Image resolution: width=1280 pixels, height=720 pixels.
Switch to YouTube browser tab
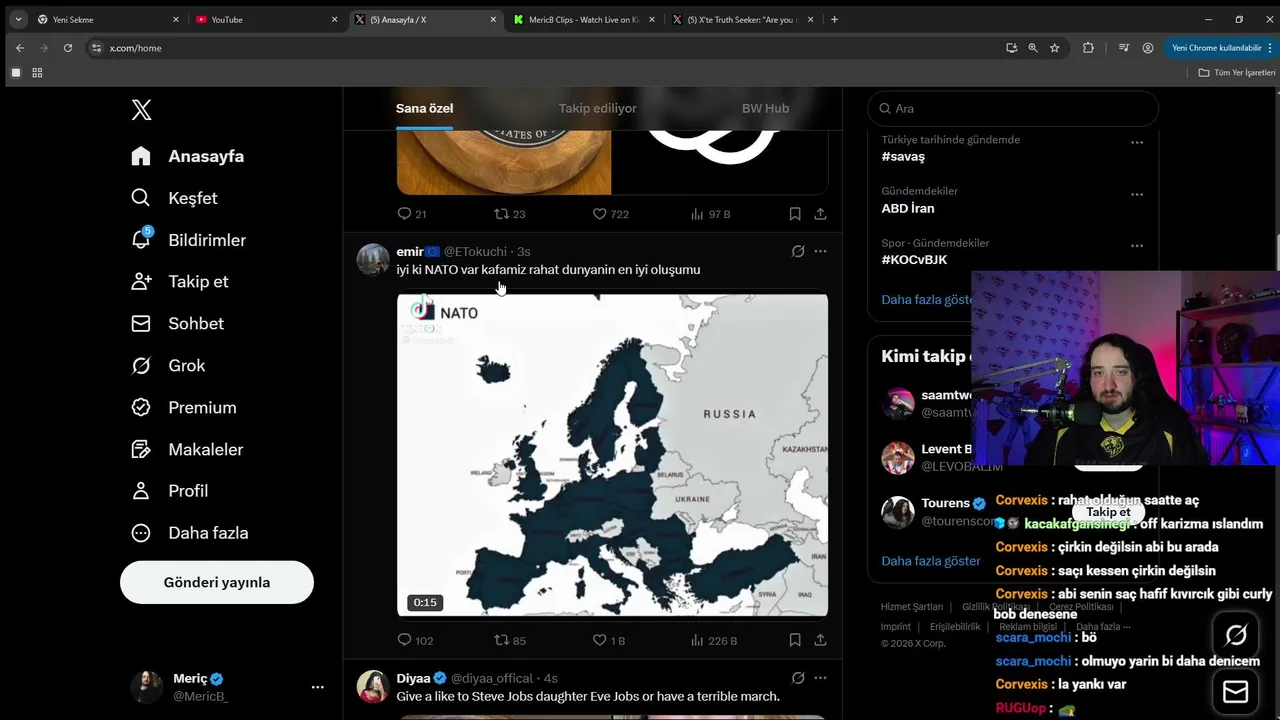pyautogui.click(x=264, y=19)
